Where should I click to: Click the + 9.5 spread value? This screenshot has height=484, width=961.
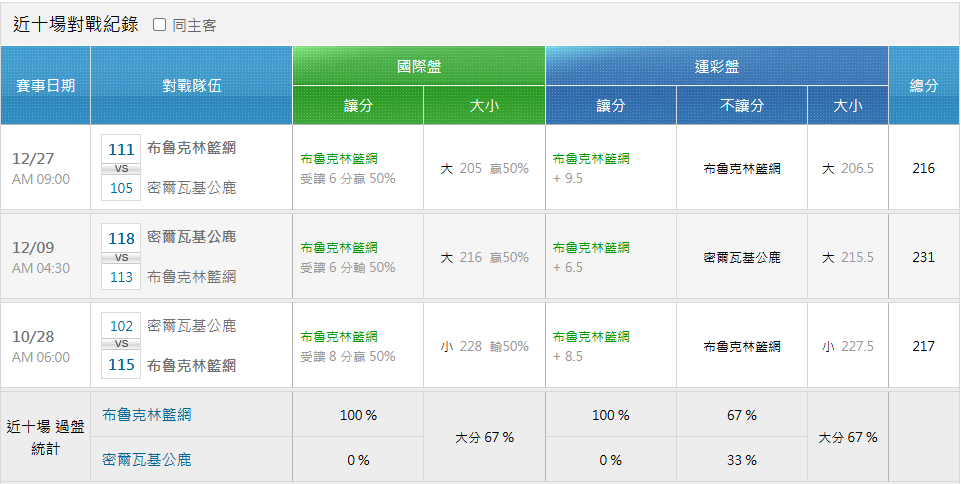tap(568, 178)
